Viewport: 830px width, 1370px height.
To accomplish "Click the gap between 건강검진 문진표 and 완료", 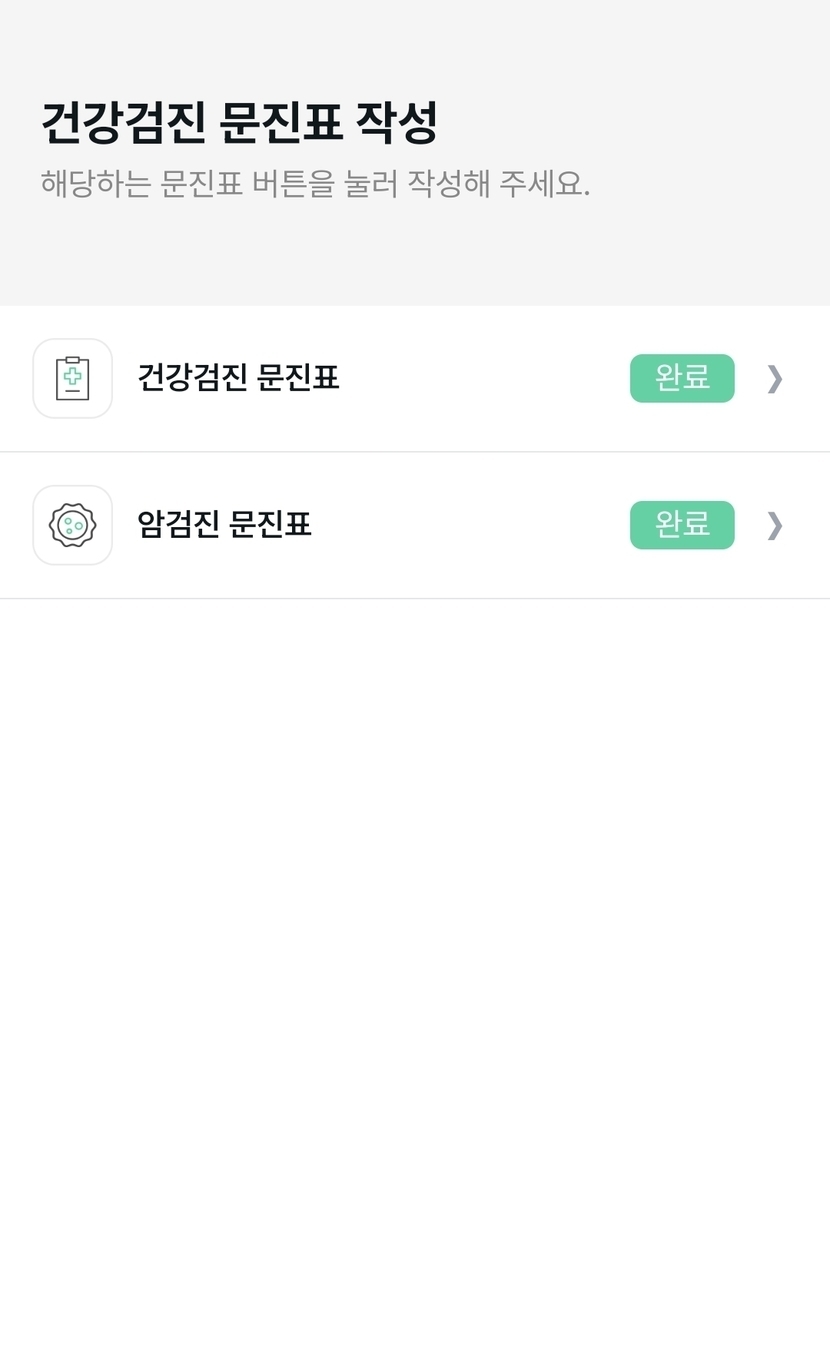I will (x=485, y=378).
